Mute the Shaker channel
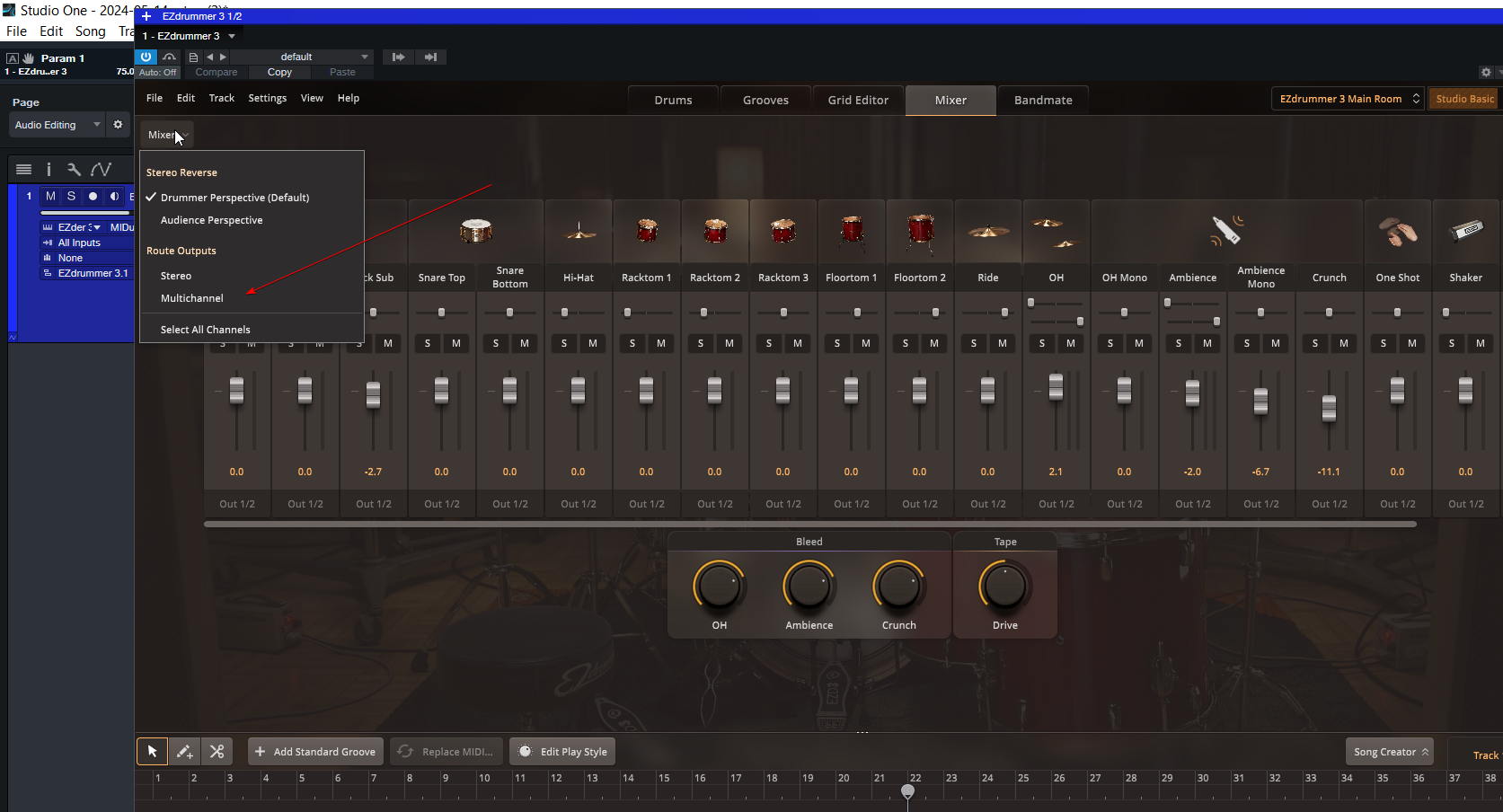This screenshot has width=1503, height=812. pos(1481,343)
